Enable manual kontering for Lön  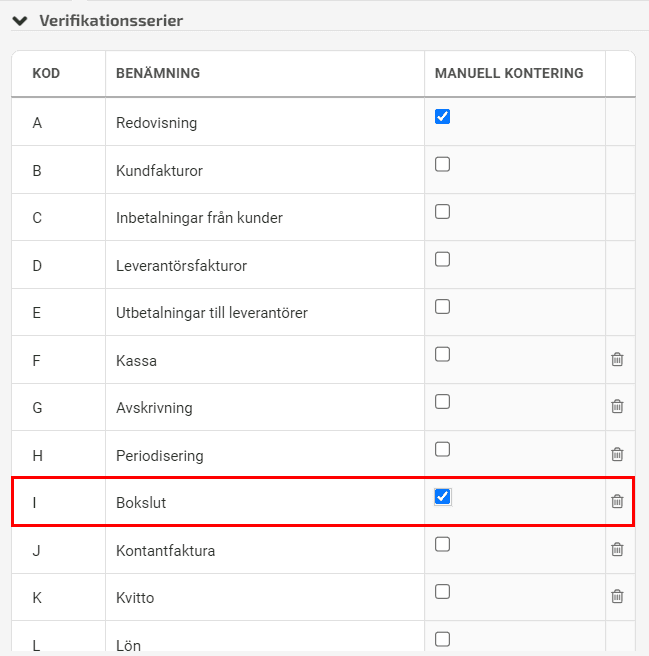pos(442,639)
